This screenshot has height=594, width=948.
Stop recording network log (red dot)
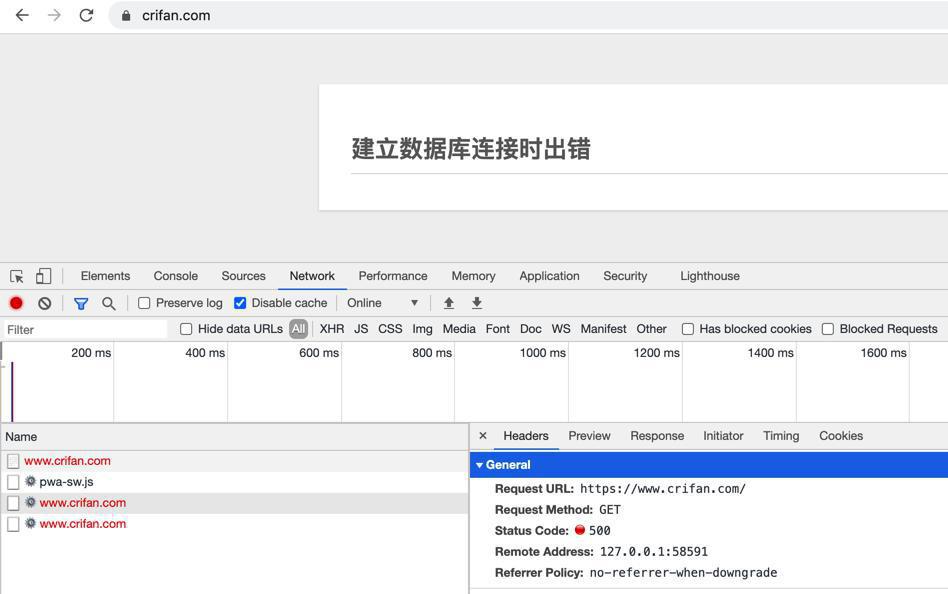tap(16, 303)
